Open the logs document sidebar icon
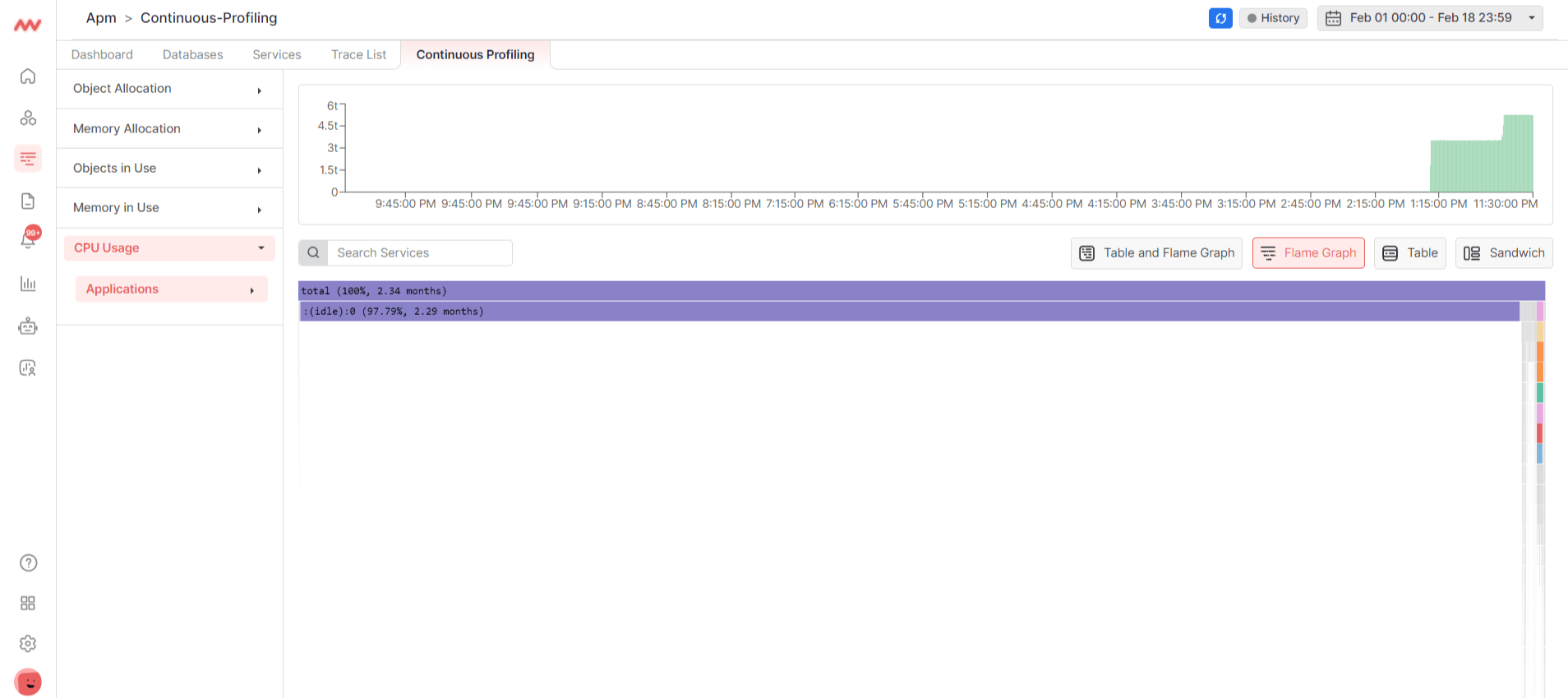Image resolution: width=1568 pixels, height=698 pixels. [28, 201]
